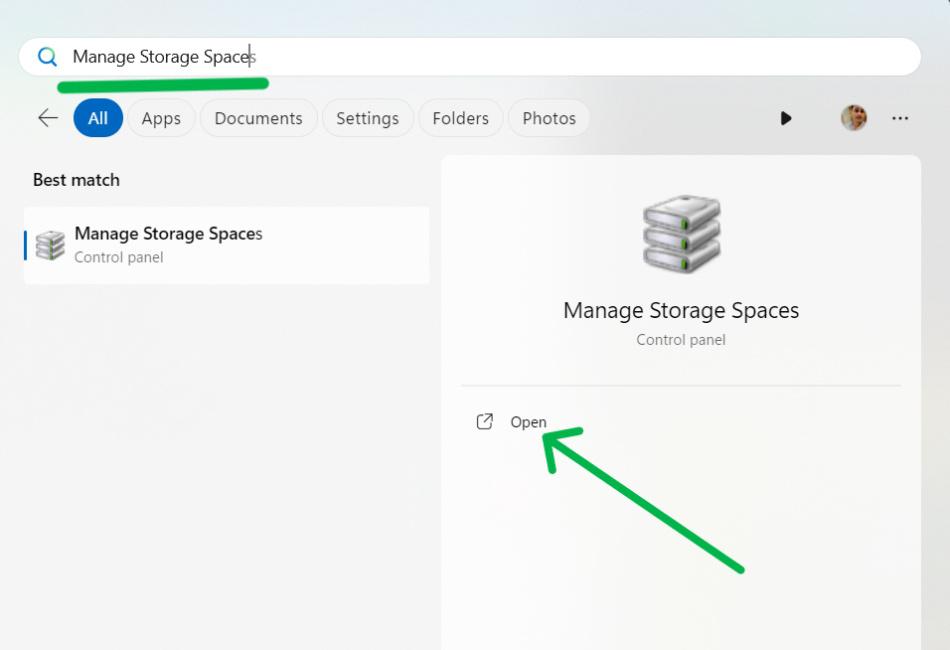
Task: Open the three-dots options menu
Action: [900, 118]
